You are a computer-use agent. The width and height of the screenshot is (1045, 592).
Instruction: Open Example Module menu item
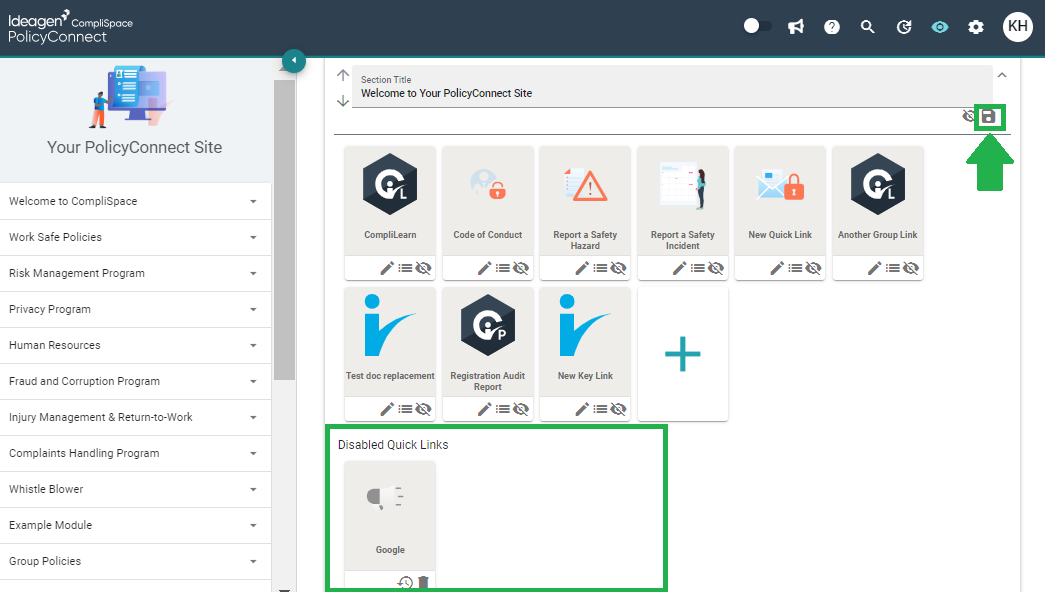tap(135, 525)
